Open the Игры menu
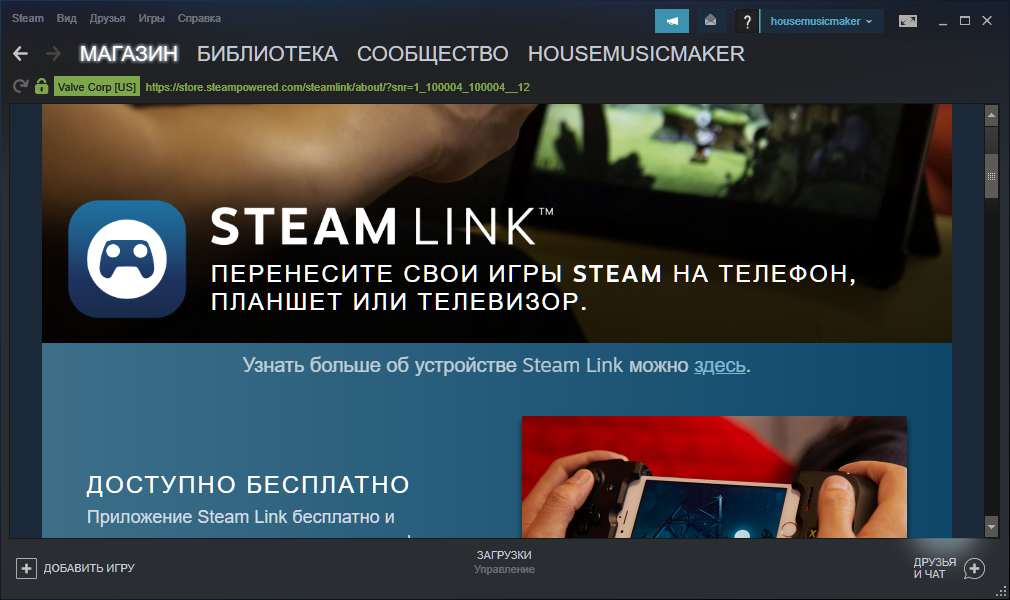Screen dimensions: 1010x600 (151, 18)
